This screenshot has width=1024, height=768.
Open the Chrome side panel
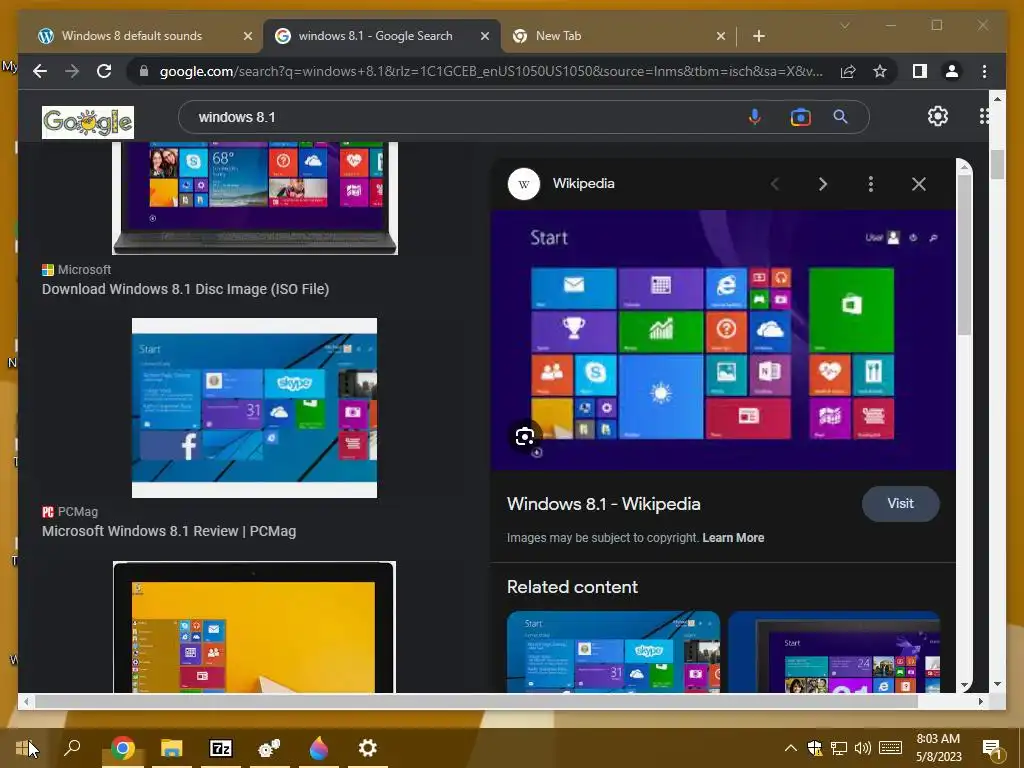920,71
